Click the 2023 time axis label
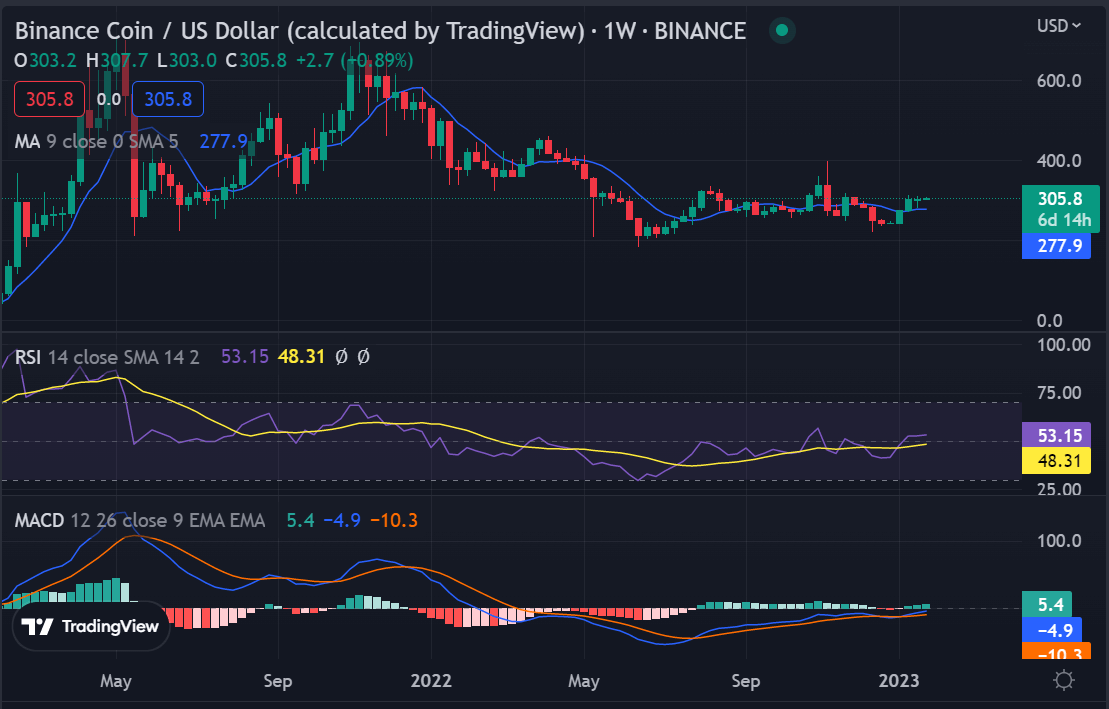This screenshot has height=709, width=1109. (x=898, y=681)
